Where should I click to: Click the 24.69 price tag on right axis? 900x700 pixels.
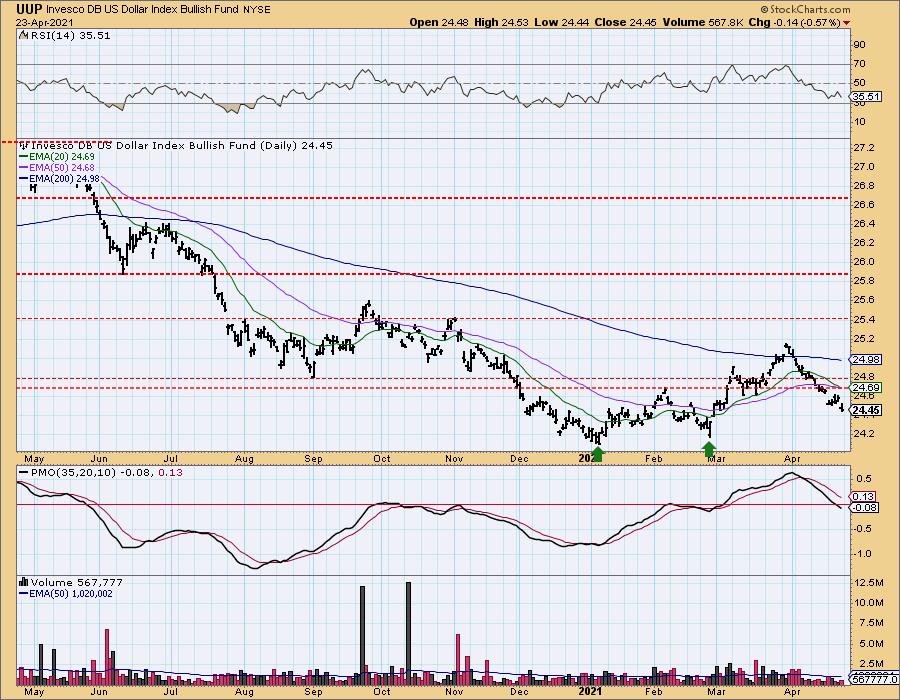[866, 388]
